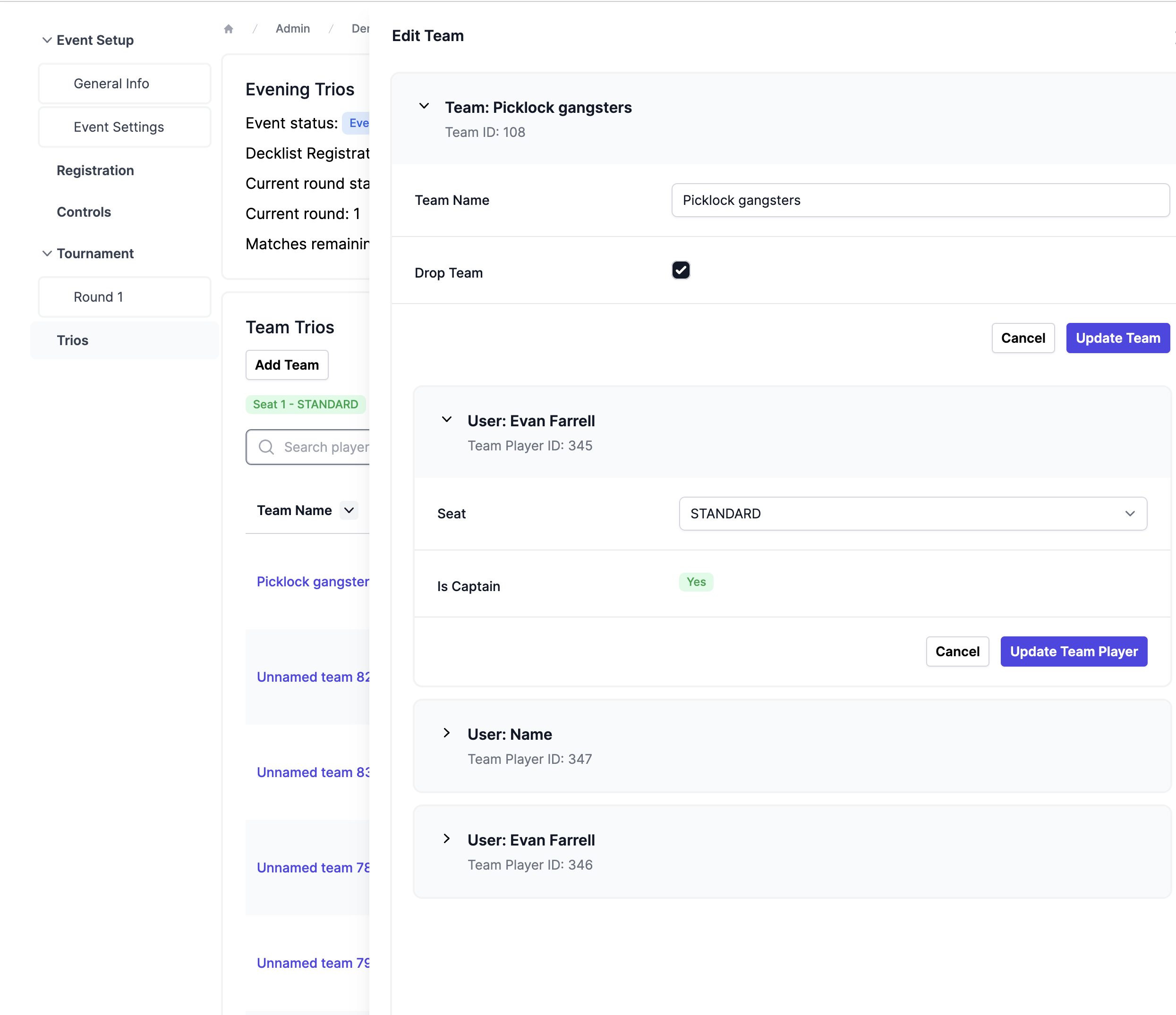Open the Unnamed team 83 link
The width and height of the screenshot is (1176, 1015).
click(x=313, y=772)
